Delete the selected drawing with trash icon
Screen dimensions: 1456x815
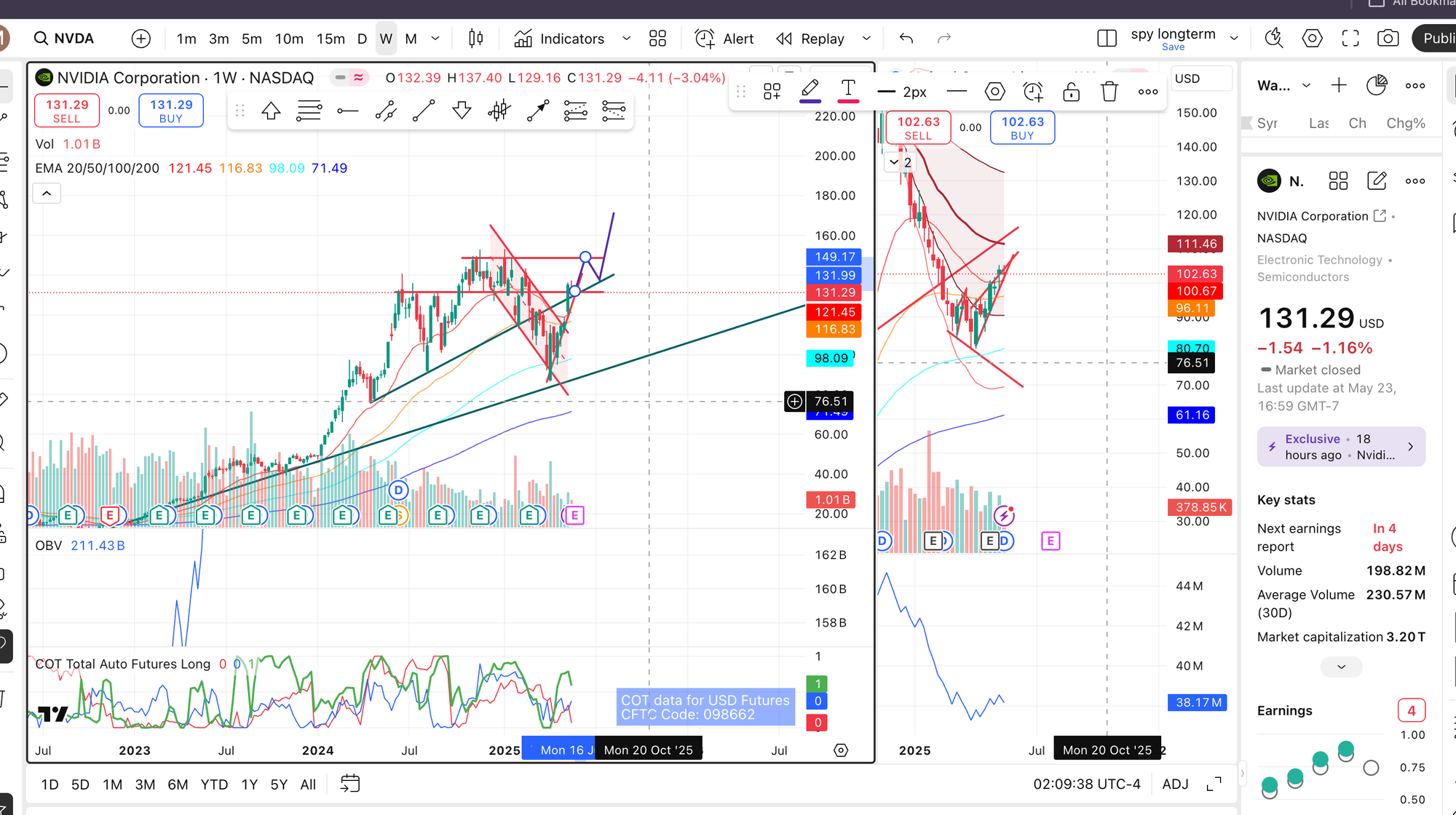(1109, 92)
